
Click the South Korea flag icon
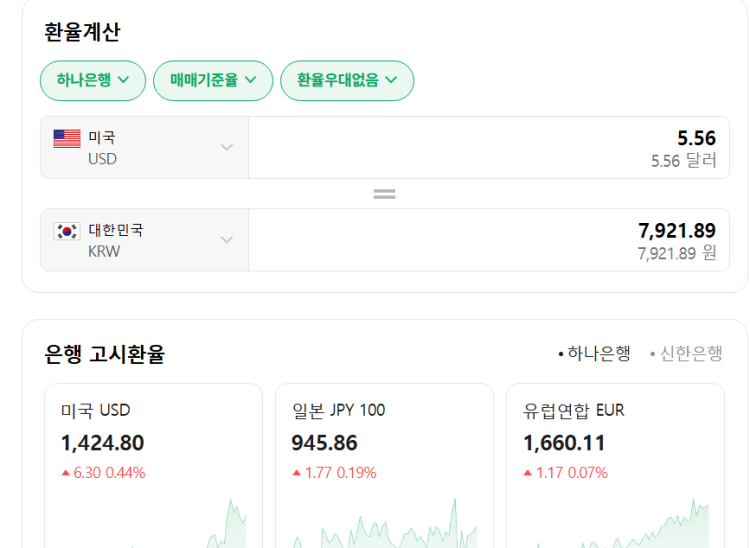tap(67, 231)
